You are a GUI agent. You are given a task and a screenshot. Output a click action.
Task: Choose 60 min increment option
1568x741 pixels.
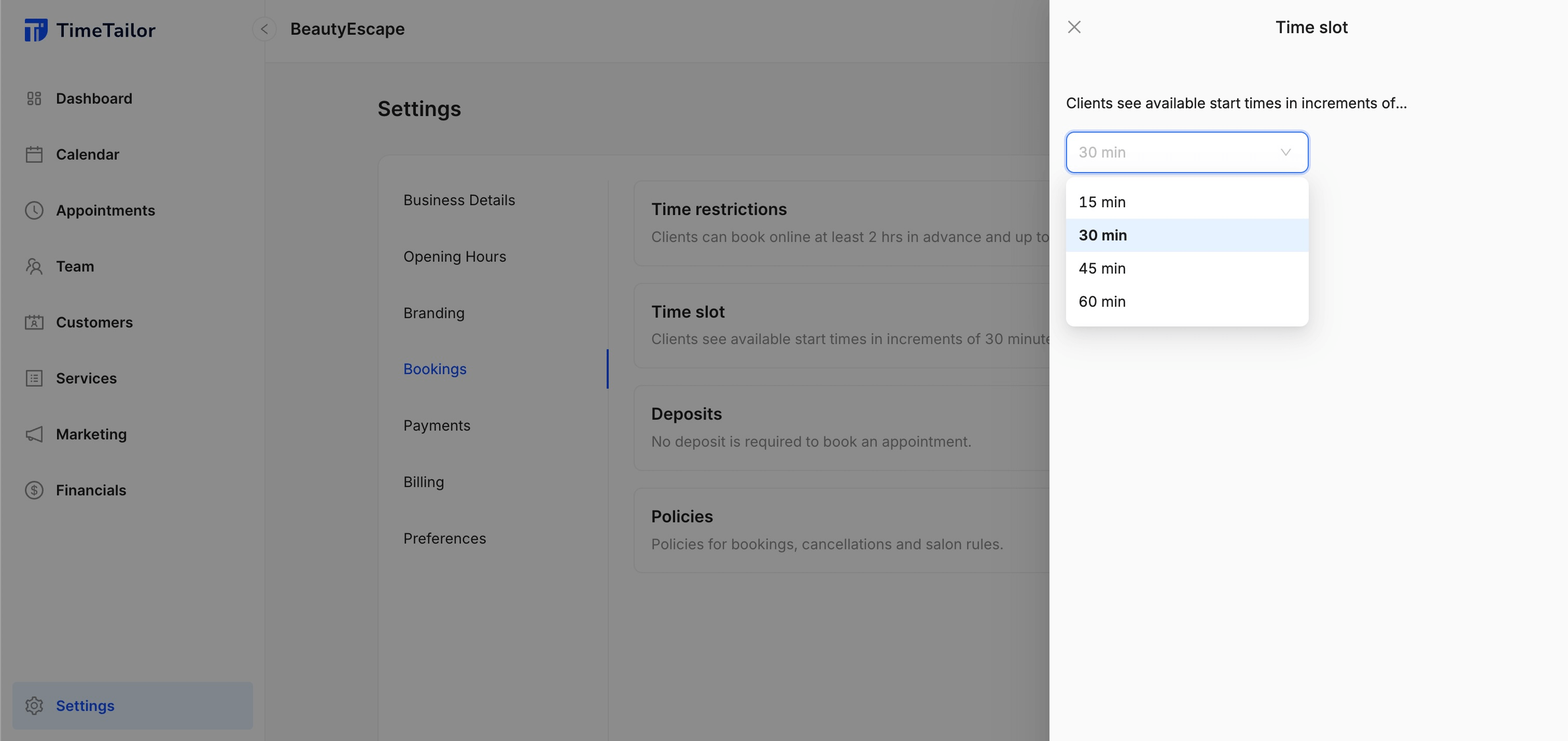point(1102,301)
